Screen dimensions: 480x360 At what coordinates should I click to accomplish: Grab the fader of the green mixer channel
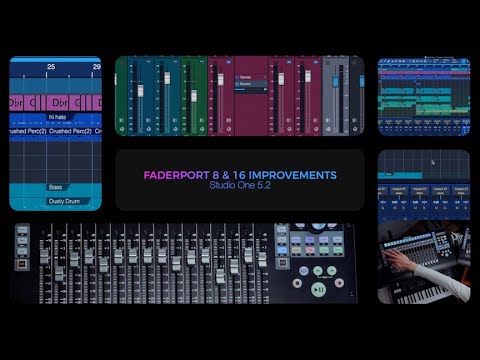194,96
